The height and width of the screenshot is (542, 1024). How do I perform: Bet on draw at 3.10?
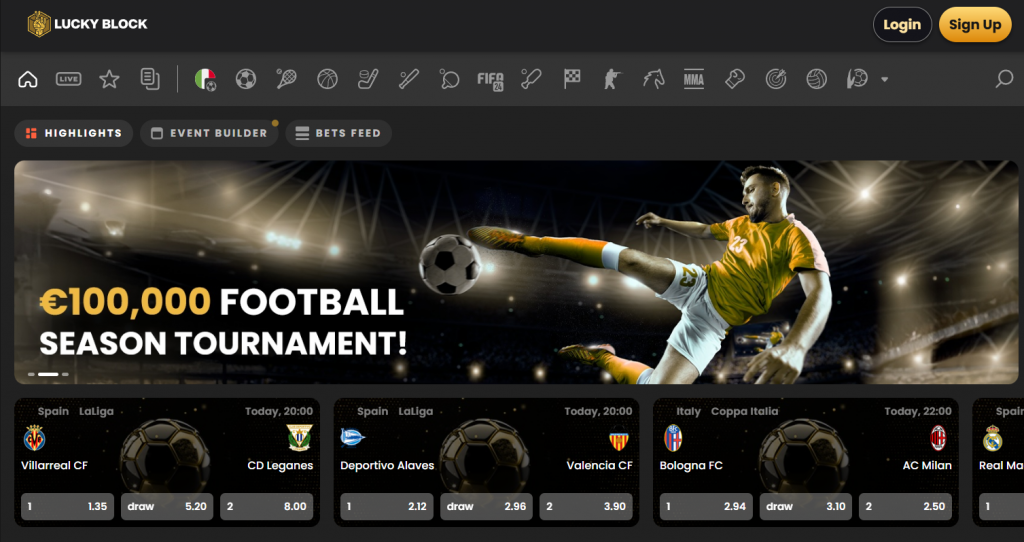coord(806,507)
